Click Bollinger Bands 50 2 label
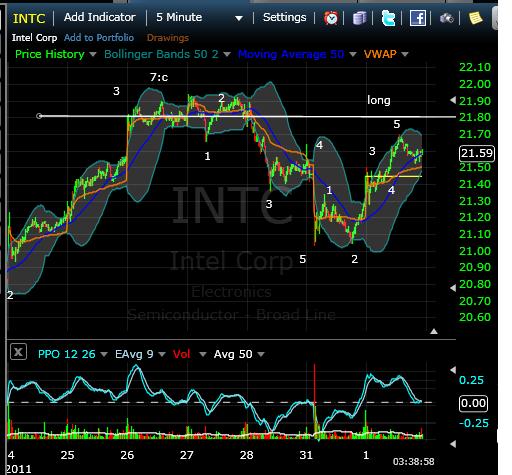The image size is (512, 475). click(161, 54)
